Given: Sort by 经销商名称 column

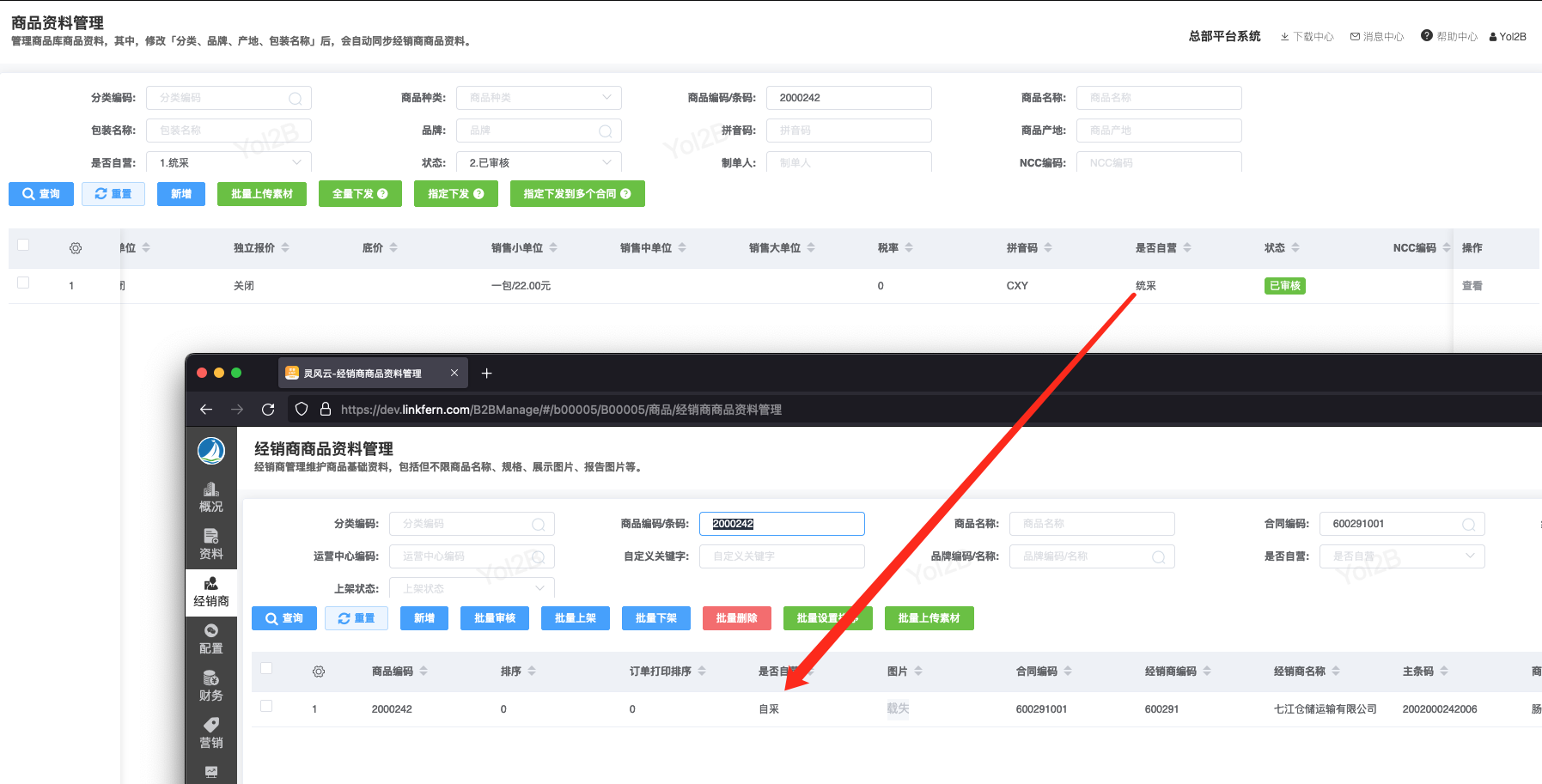Looking at the screenshot, I should (x=1336, y=672).
